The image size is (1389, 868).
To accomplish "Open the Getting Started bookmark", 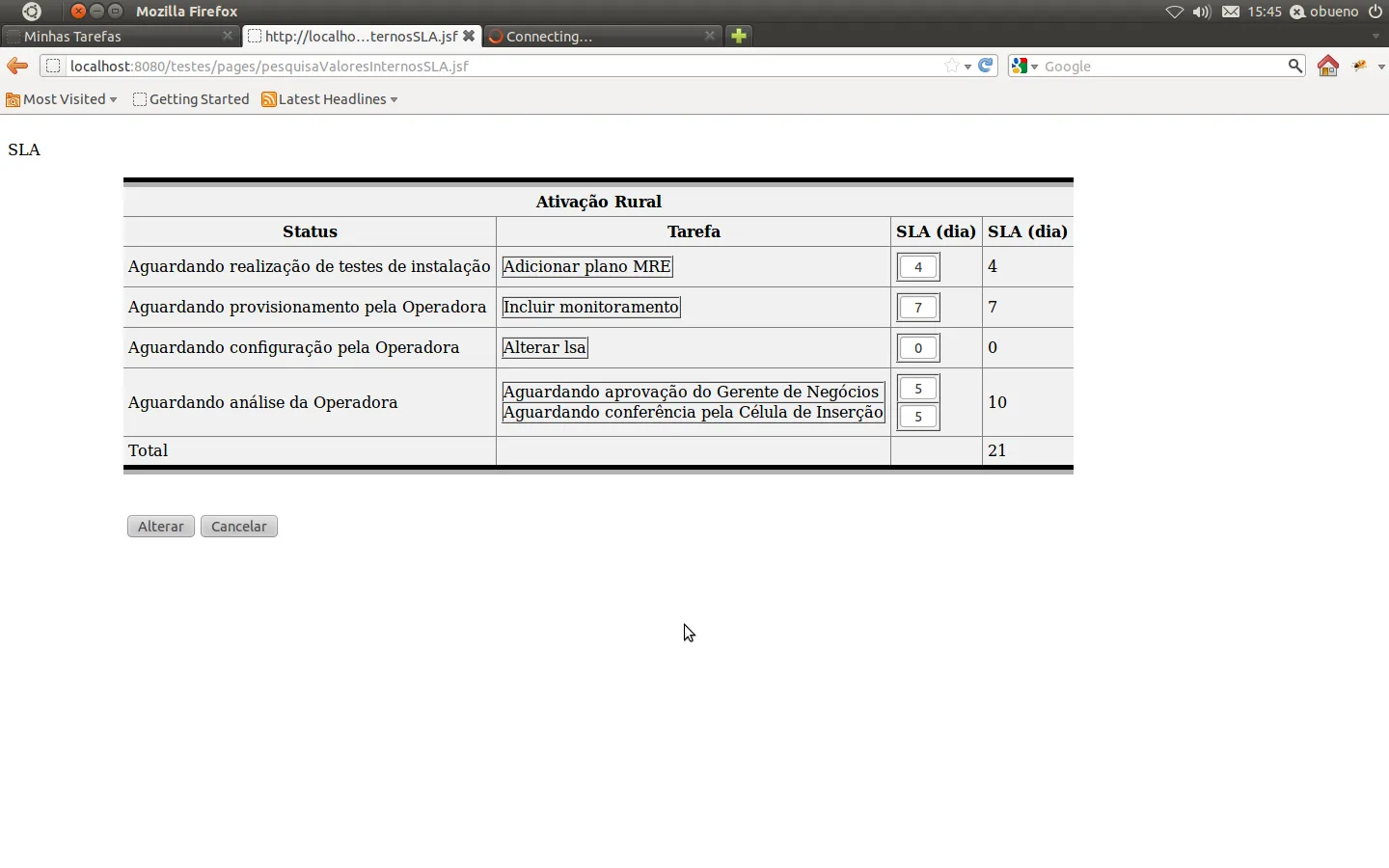I will [191, 99].
